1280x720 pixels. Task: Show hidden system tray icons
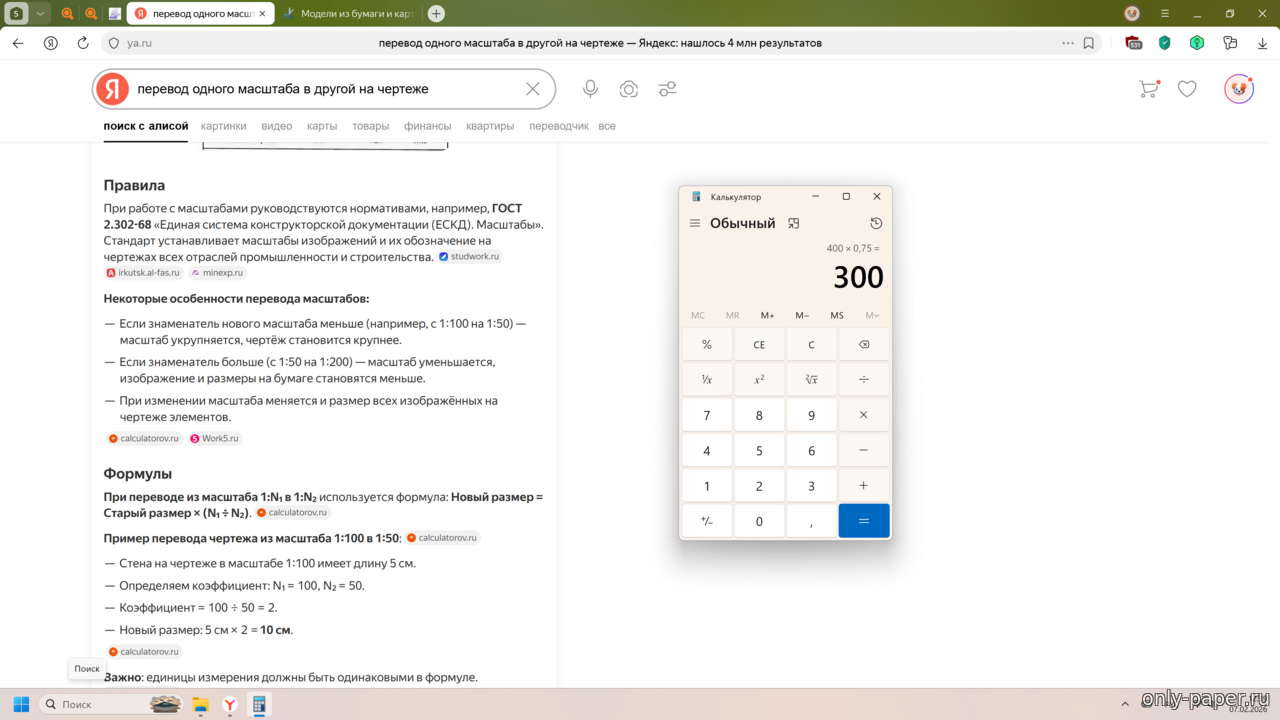point(1125,704)
